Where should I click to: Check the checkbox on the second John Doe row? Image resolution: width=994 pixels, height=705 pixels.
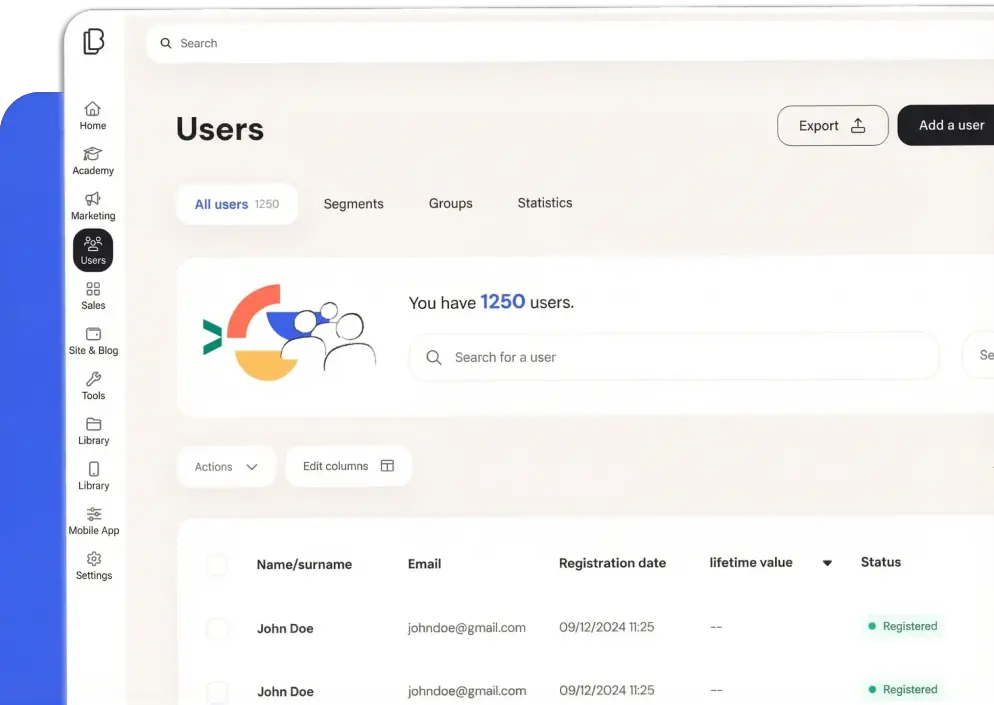[217, 690]
